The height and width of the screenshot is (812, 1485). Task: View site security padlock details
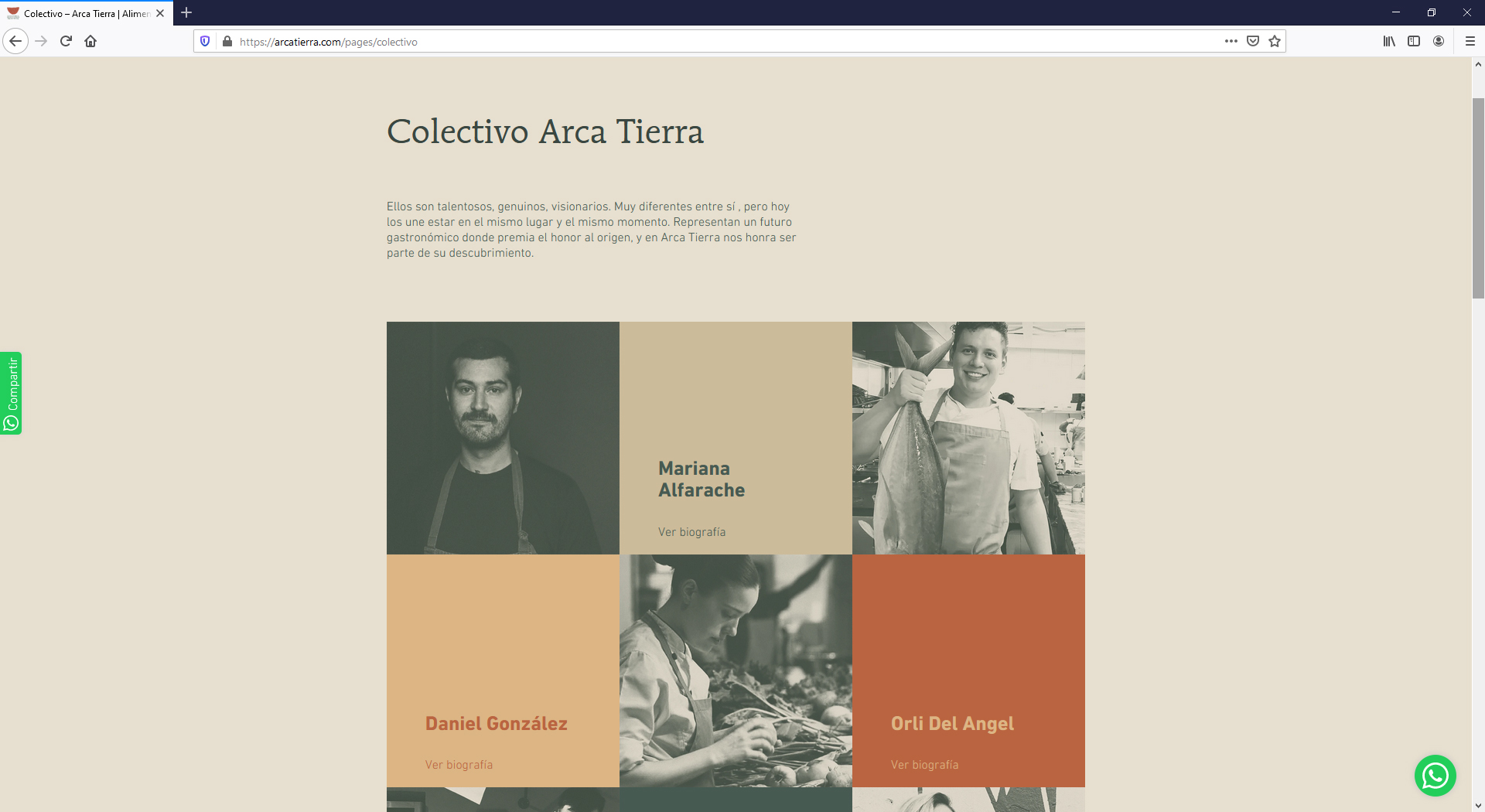[227, 41]
